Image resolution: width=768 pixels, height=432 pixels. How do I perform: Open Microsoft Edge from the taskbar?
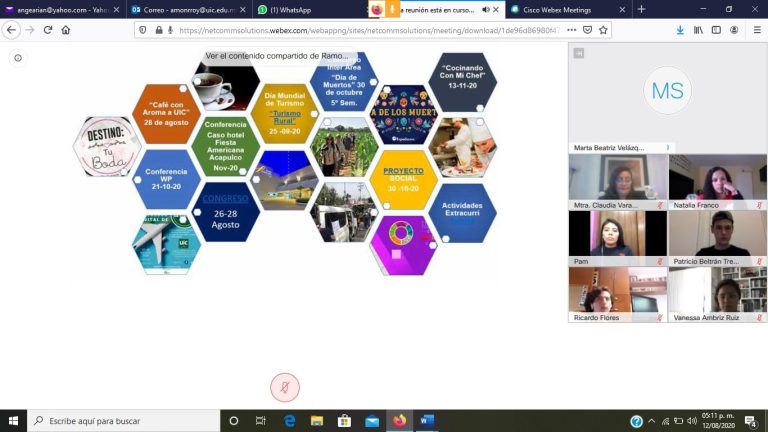pos(290,421)
